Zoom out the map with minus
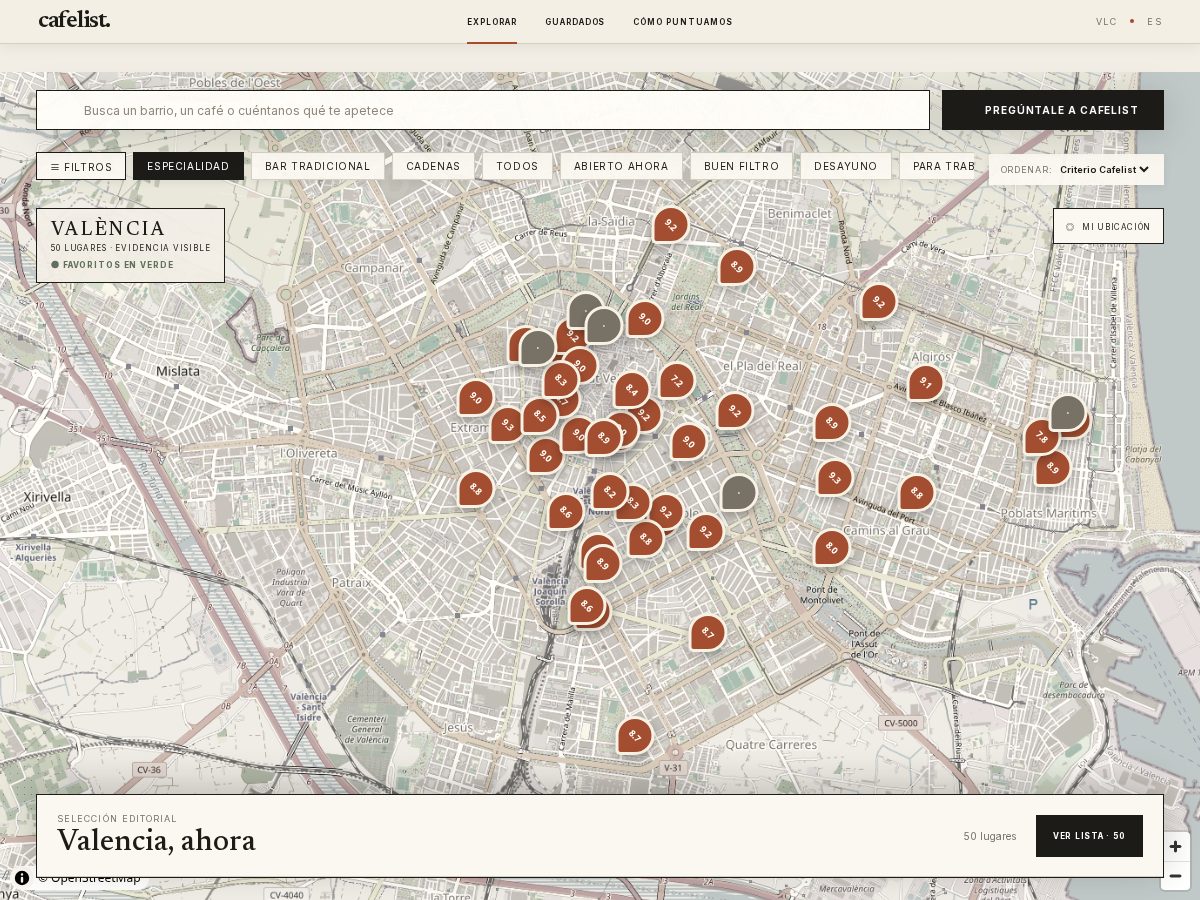The width and height of the screenshot is (1200, 900). click(x=1175, y=876)
